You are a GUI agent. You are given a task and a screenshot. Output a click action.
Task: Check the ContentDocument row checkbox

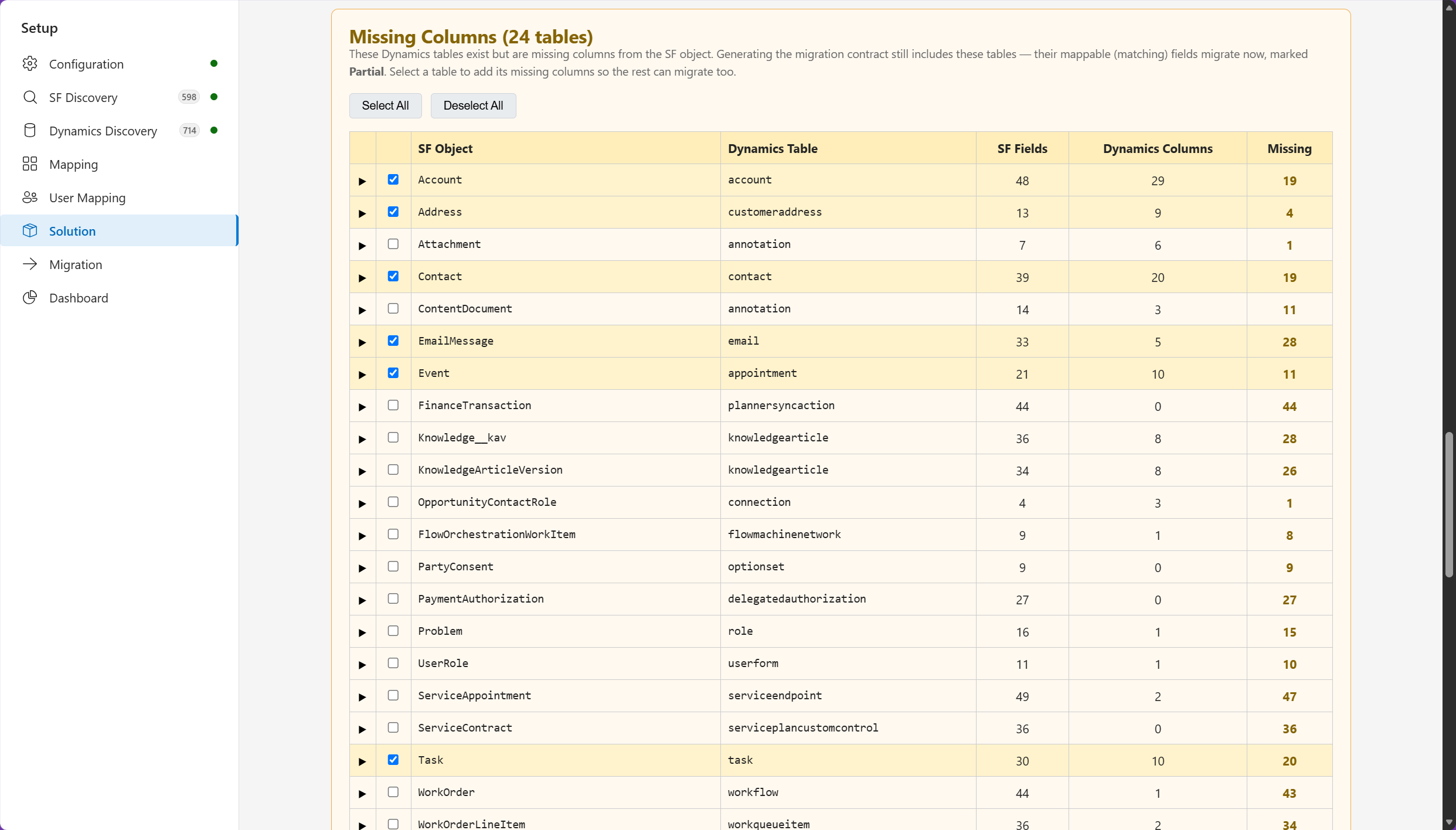393,308
